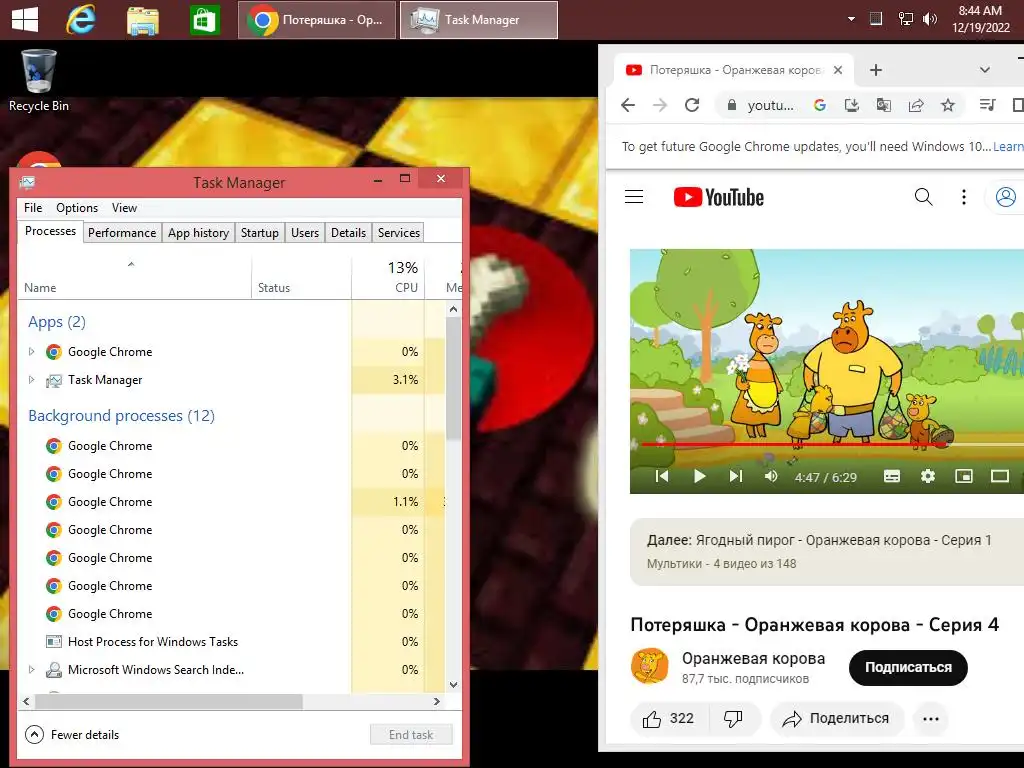Toggle video subtitles
This screenshot has height=768, width=1024.
[x=892, y=476]
